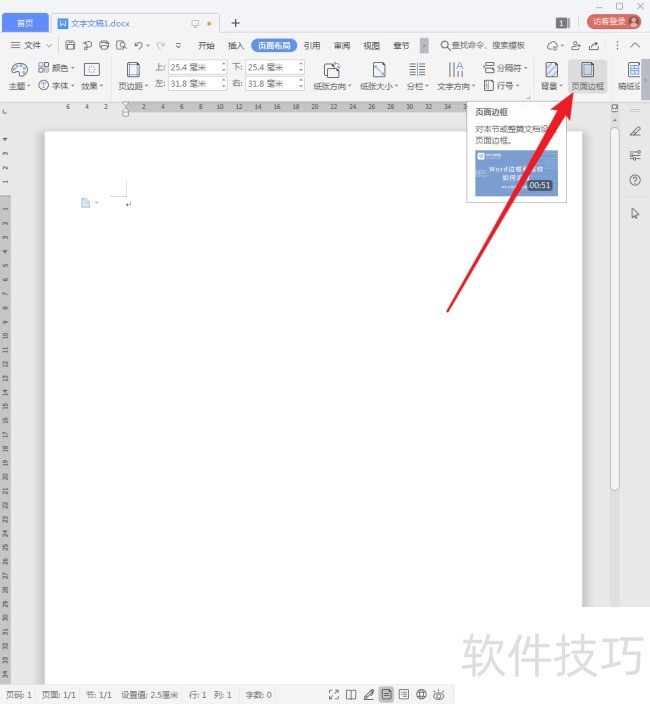The width and height of the screenshot is (650, 704).
Task: Open a new tab with plus button
Action: coord(235,23)
